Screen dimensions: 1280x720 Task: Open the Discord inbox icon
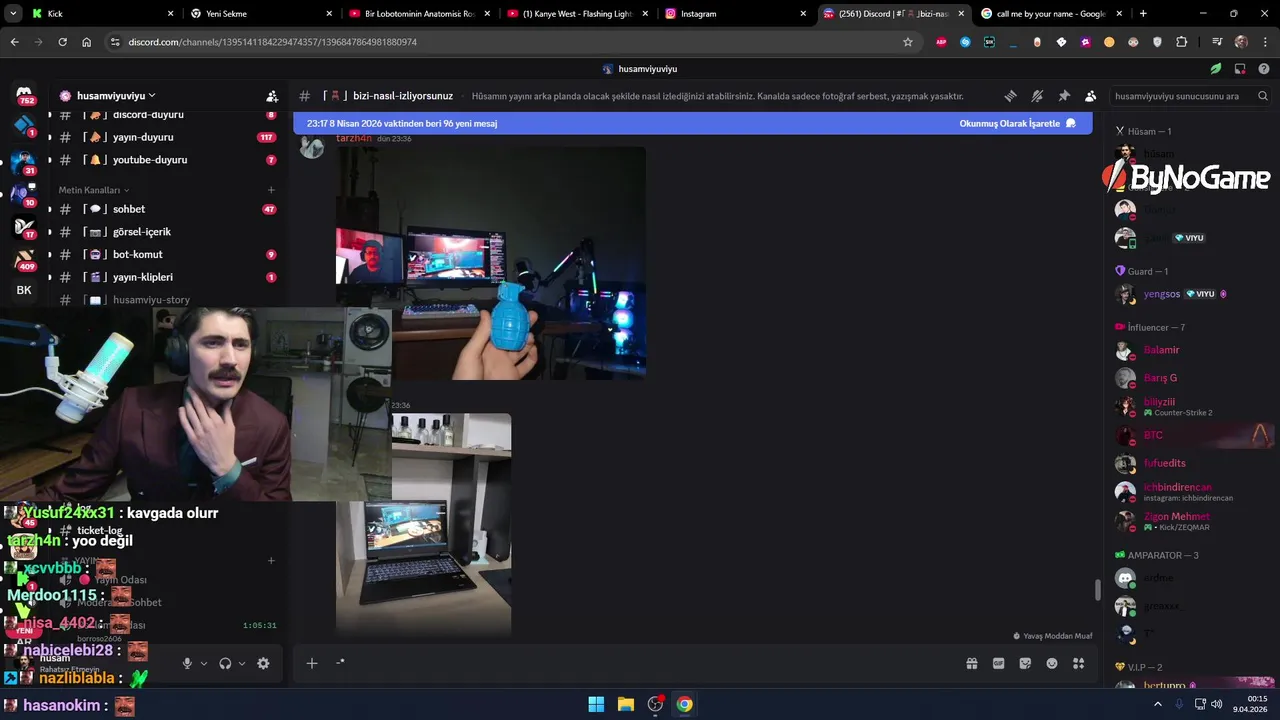[1240, 69]
